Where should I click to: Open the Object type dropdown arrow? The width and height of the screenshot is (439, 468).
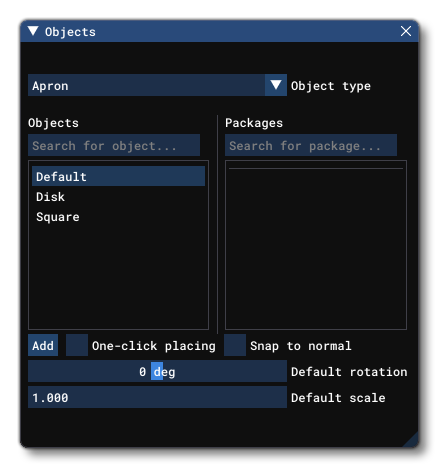click(276, 85)
